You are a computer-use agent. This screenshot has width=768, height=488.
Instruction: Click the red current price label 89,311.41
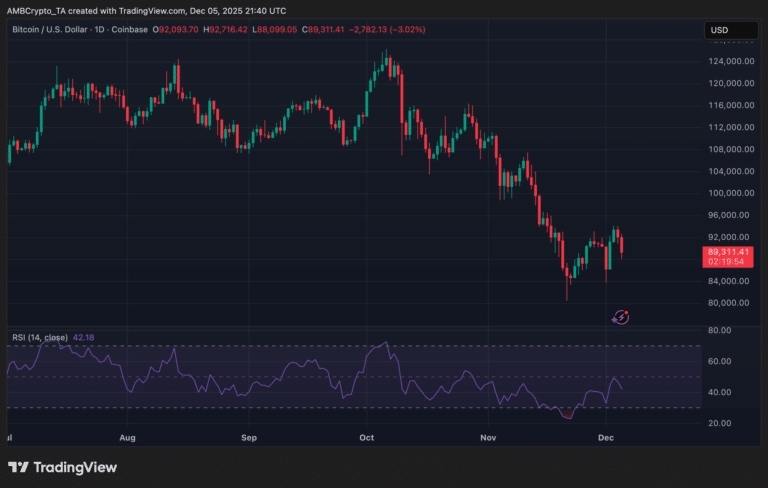pos(729,252)
